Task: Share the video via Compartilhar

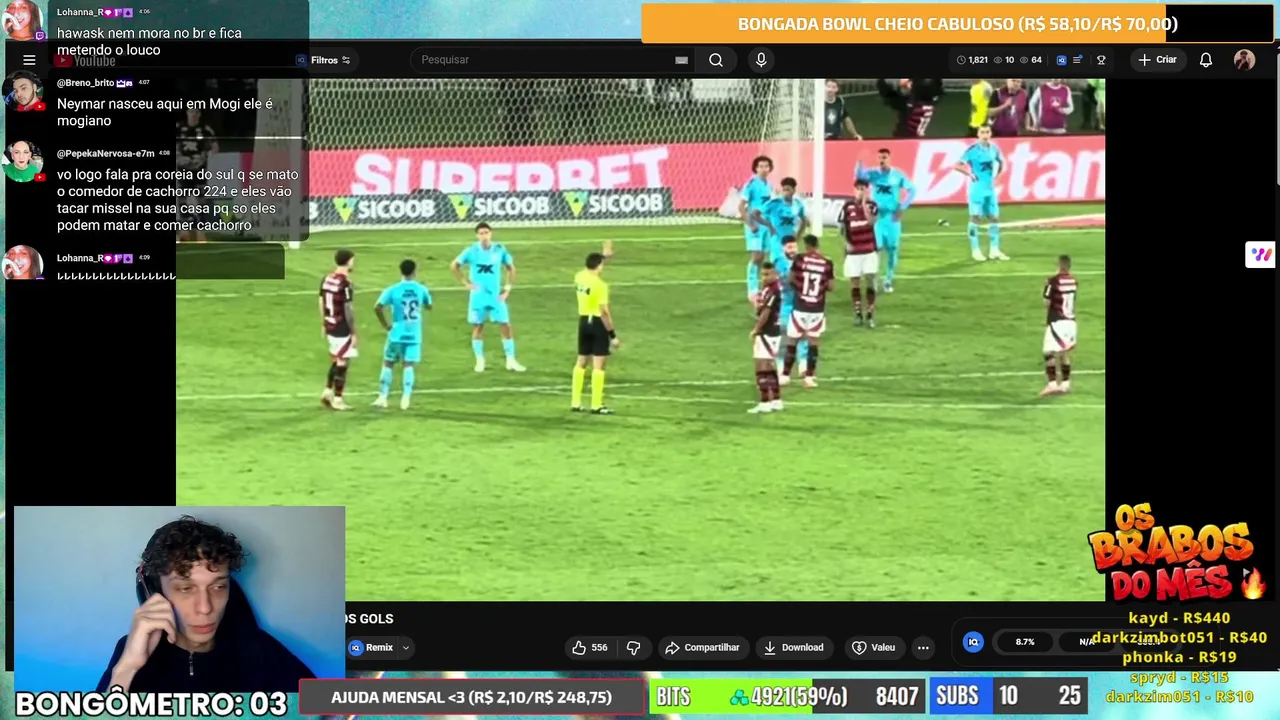Action: pyautogui.click(x=702, y=647)
